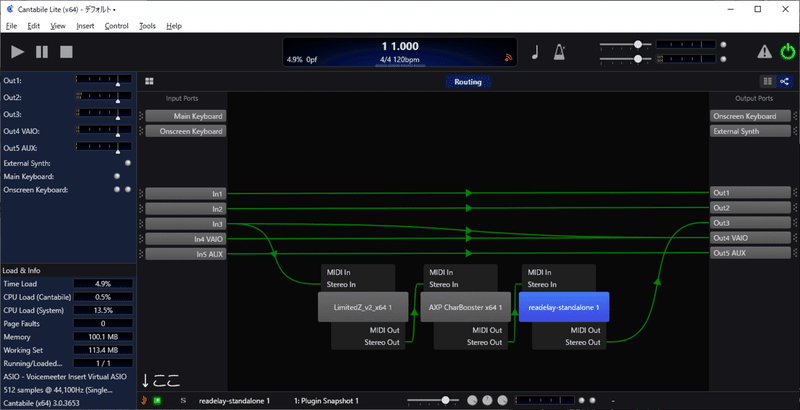Switch to table view icon

pyautogui.click(x=767, y=81)
